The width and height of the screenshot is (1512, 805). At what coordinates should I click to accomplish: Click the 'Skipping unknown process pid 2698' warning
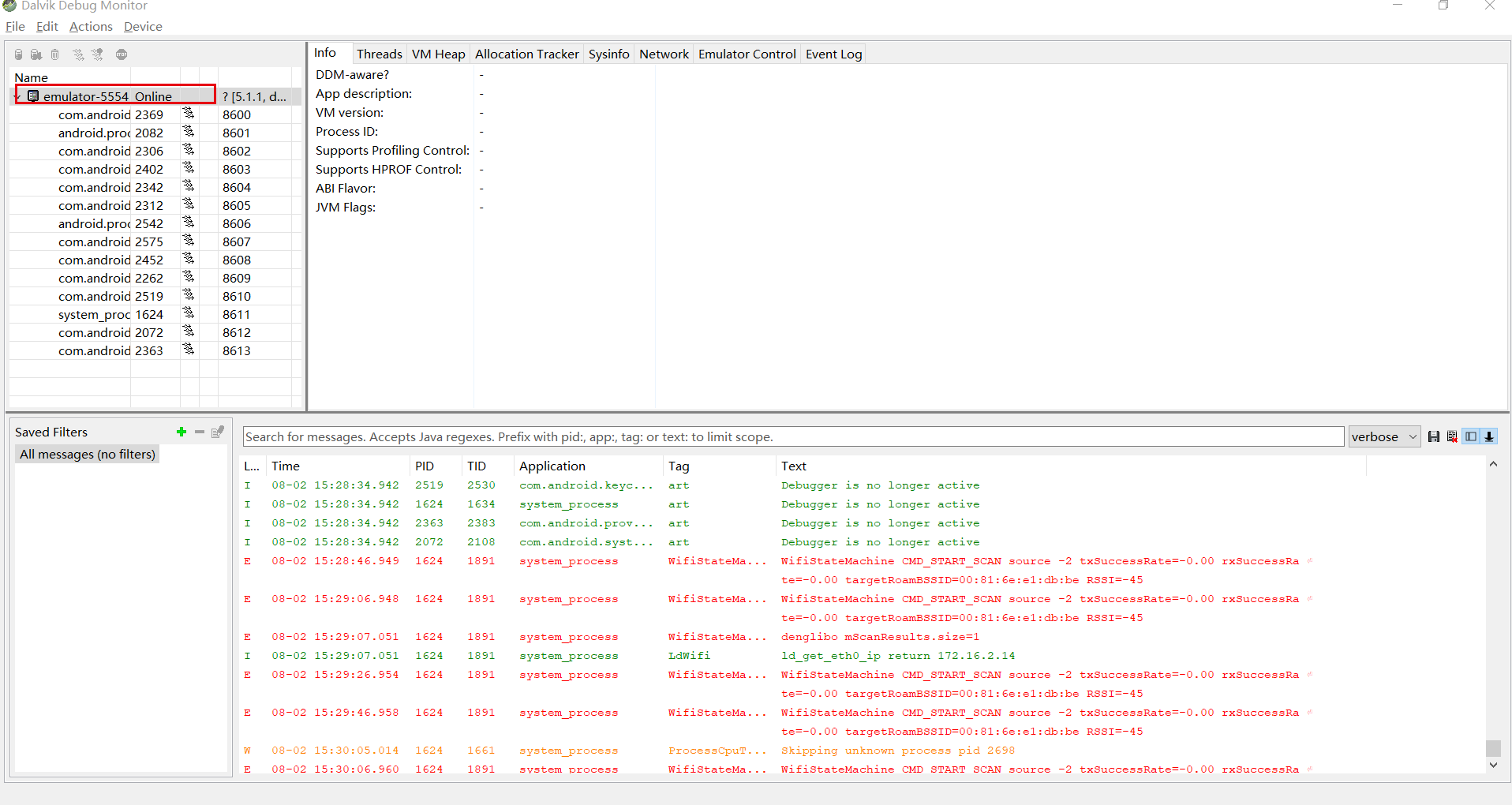point(898,751)
